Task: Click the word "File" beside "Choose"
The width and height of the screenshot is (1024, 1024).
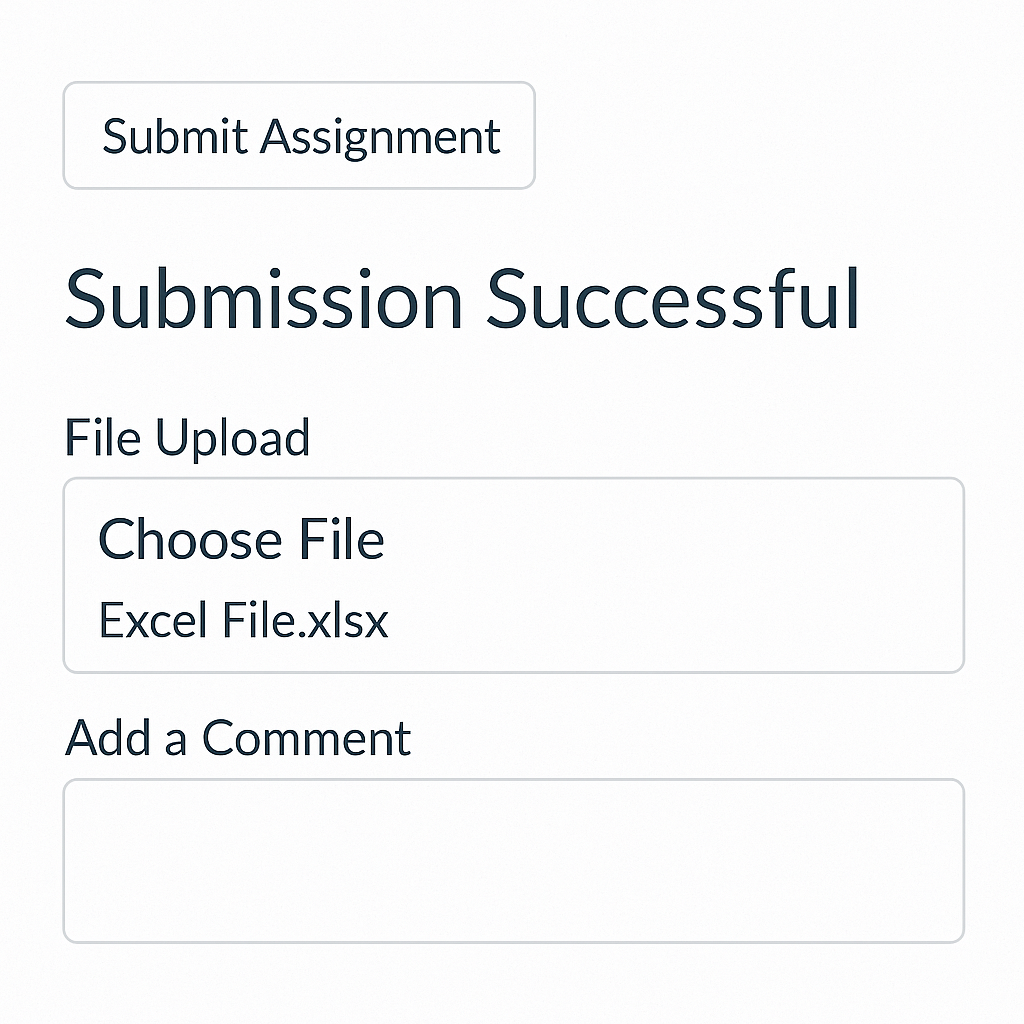Action: coord(342,540)
